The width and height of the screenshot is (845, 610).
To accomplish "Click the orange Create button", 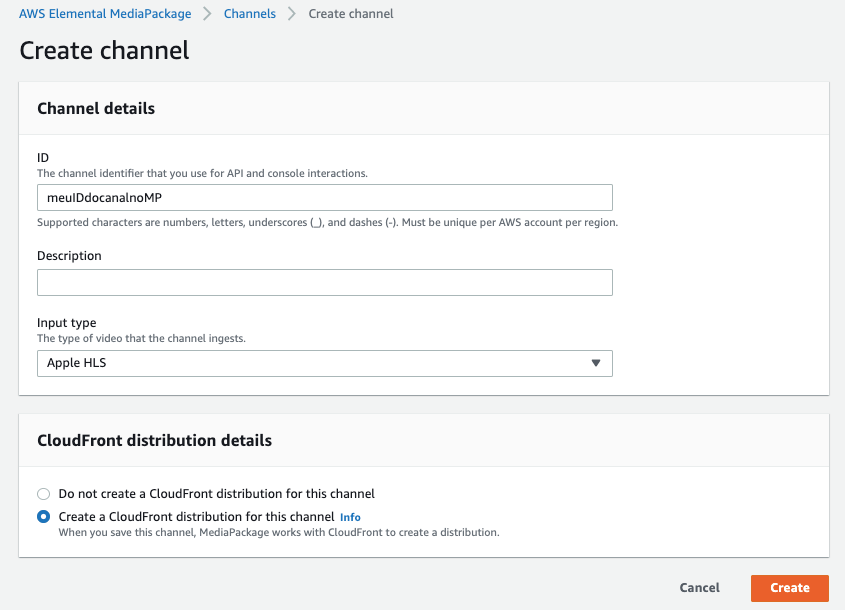I will tap(789, 588).
